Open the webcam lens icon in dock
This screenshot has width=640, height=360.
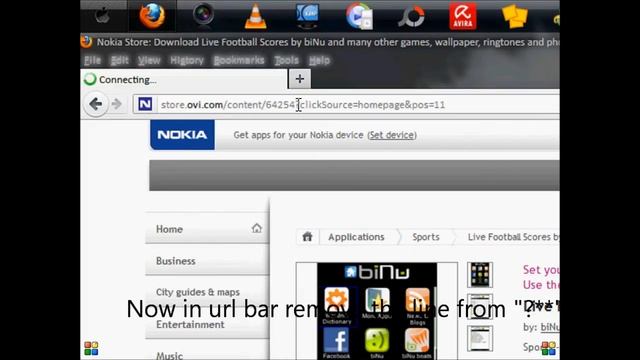click(x=203, y=14)
